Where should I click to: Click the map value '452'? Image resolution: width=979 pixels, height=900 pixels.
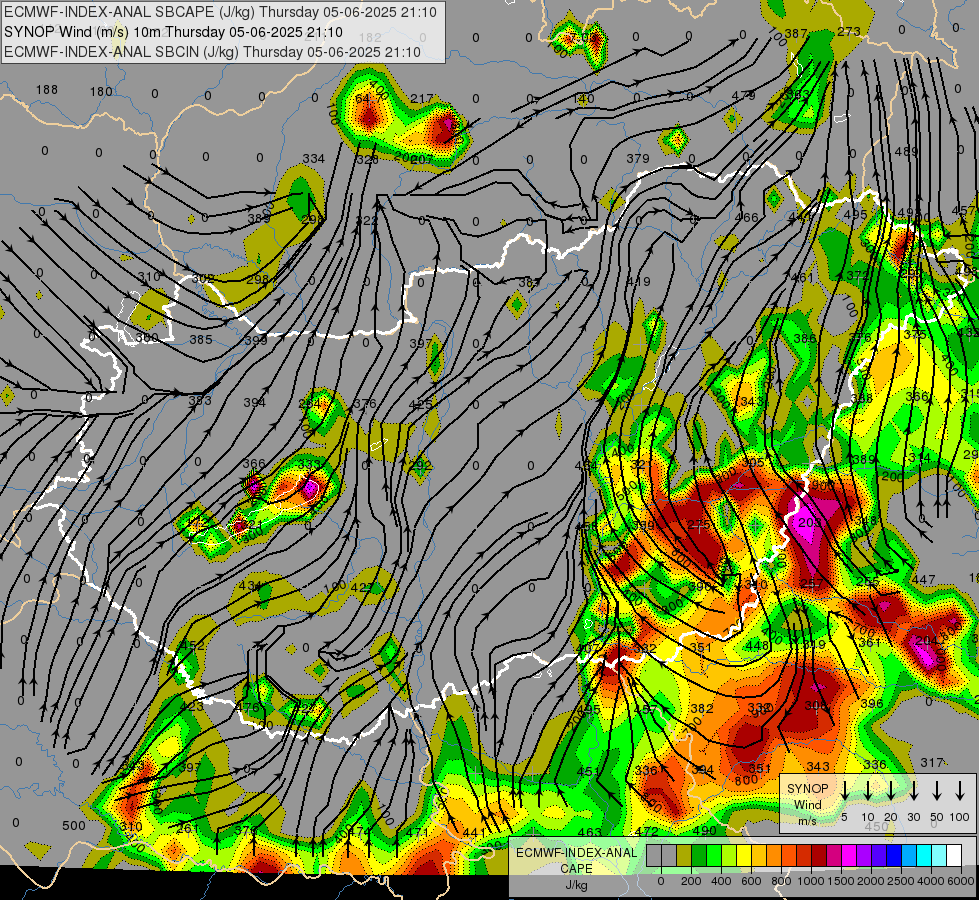pos(192,645)
